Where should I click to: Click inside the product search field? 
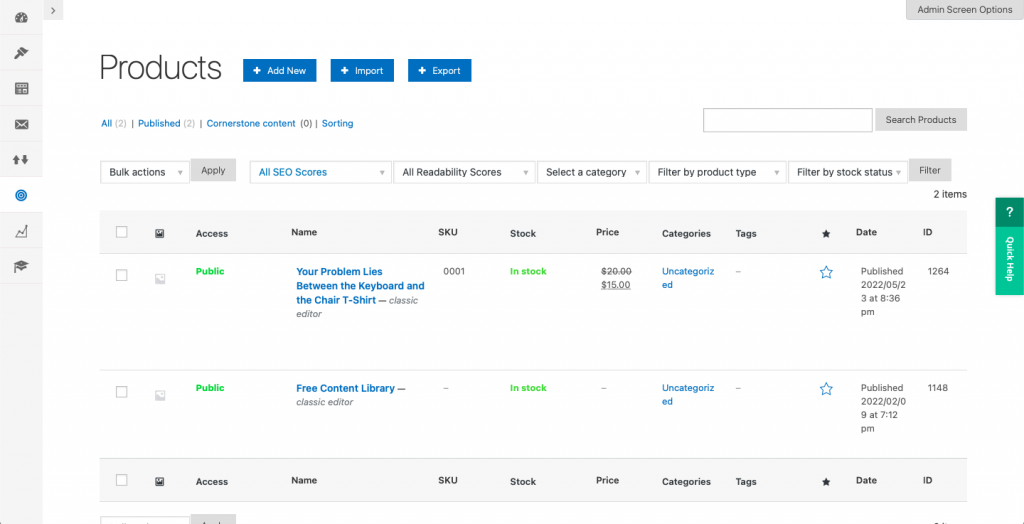pyautogui.click(x=787, y=120)
